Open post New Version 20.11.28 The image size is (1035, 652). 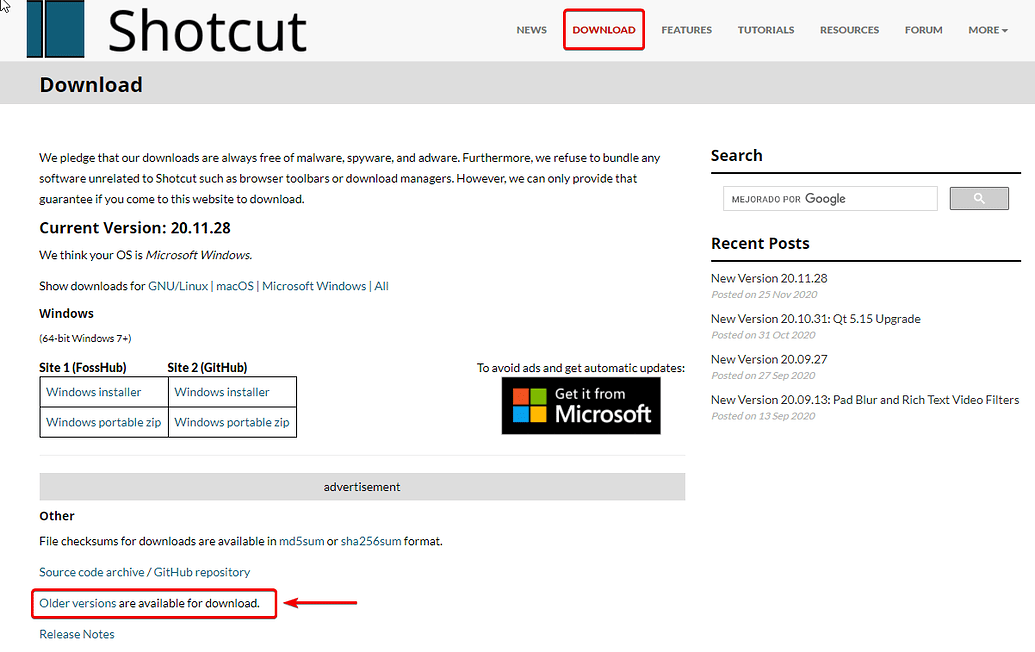point(769,278)
